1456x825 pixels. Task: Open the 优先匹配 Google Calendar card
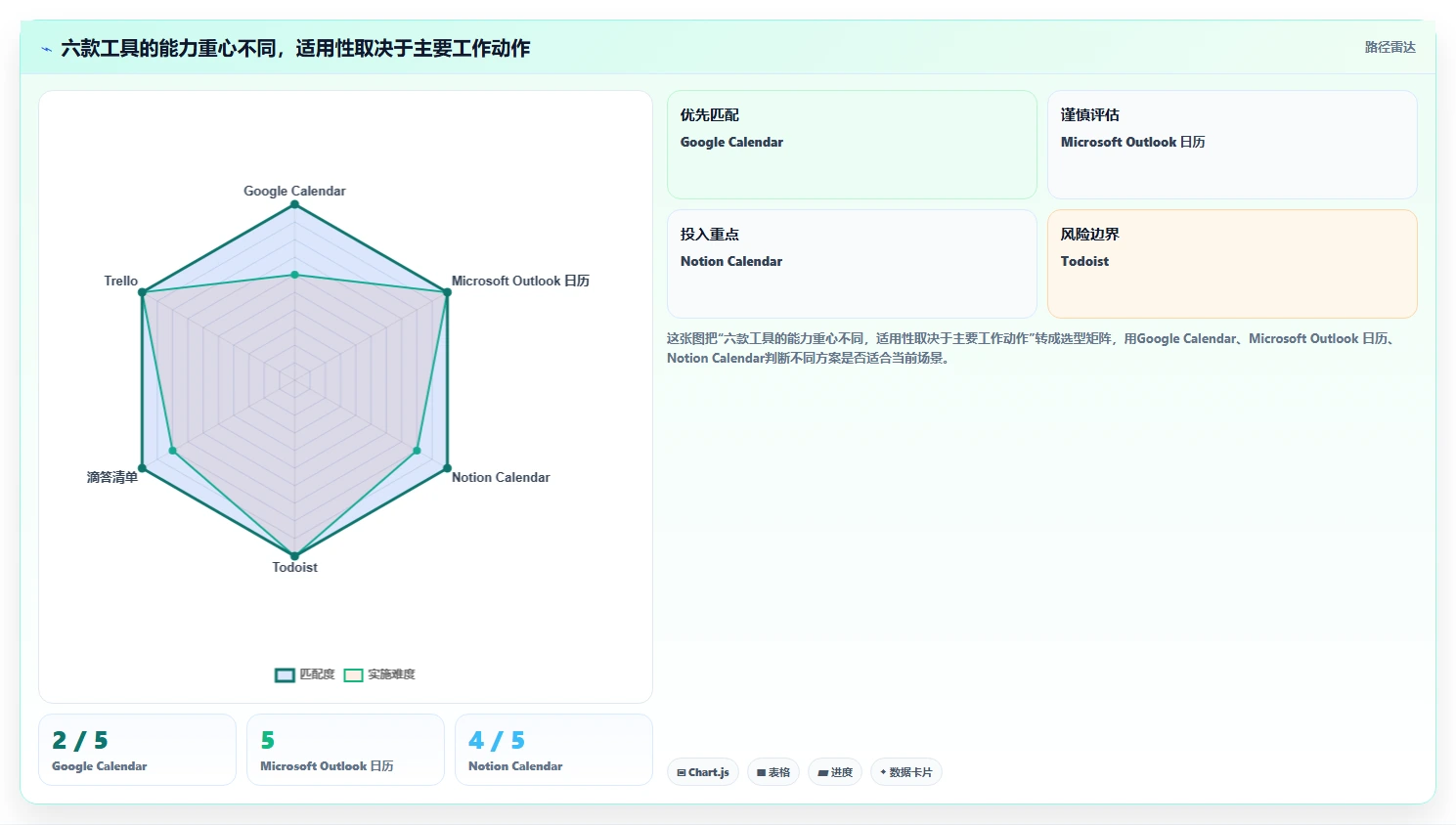pos(852,145)
